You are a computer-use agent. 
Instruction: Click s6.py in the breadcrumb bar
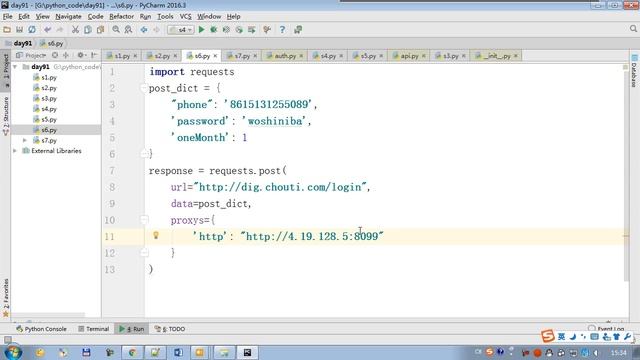(51, 43)
